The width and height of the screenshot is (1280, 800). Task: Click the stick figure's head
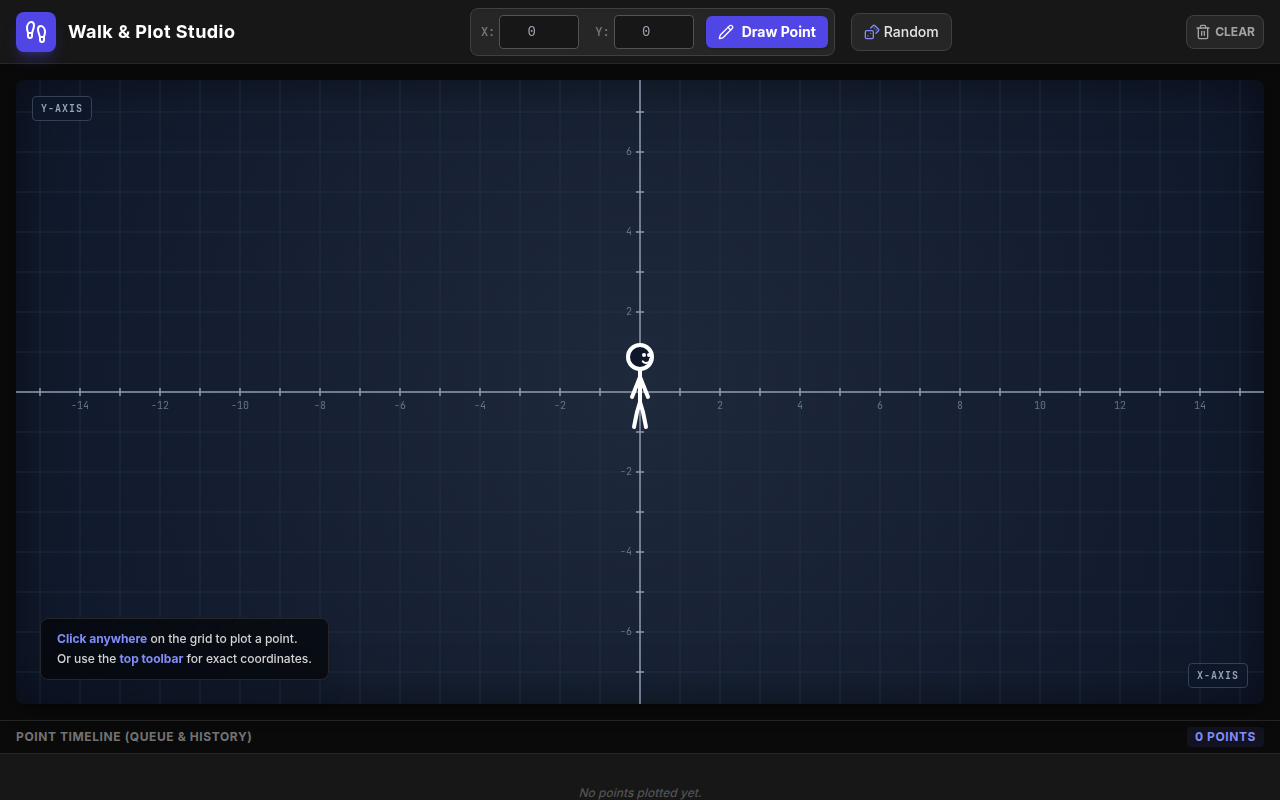[x=640, y=357]
